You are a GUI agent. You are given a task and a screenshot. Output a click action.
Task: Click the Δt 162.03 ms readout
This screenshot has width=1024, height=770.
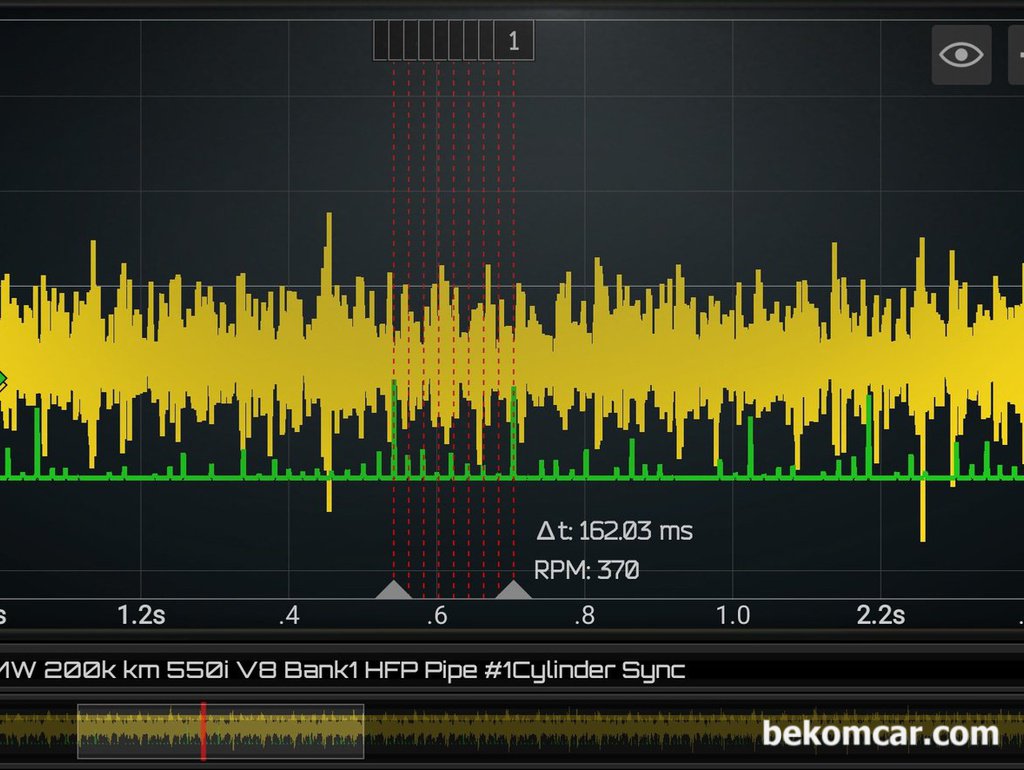click(x=614, y=530)
